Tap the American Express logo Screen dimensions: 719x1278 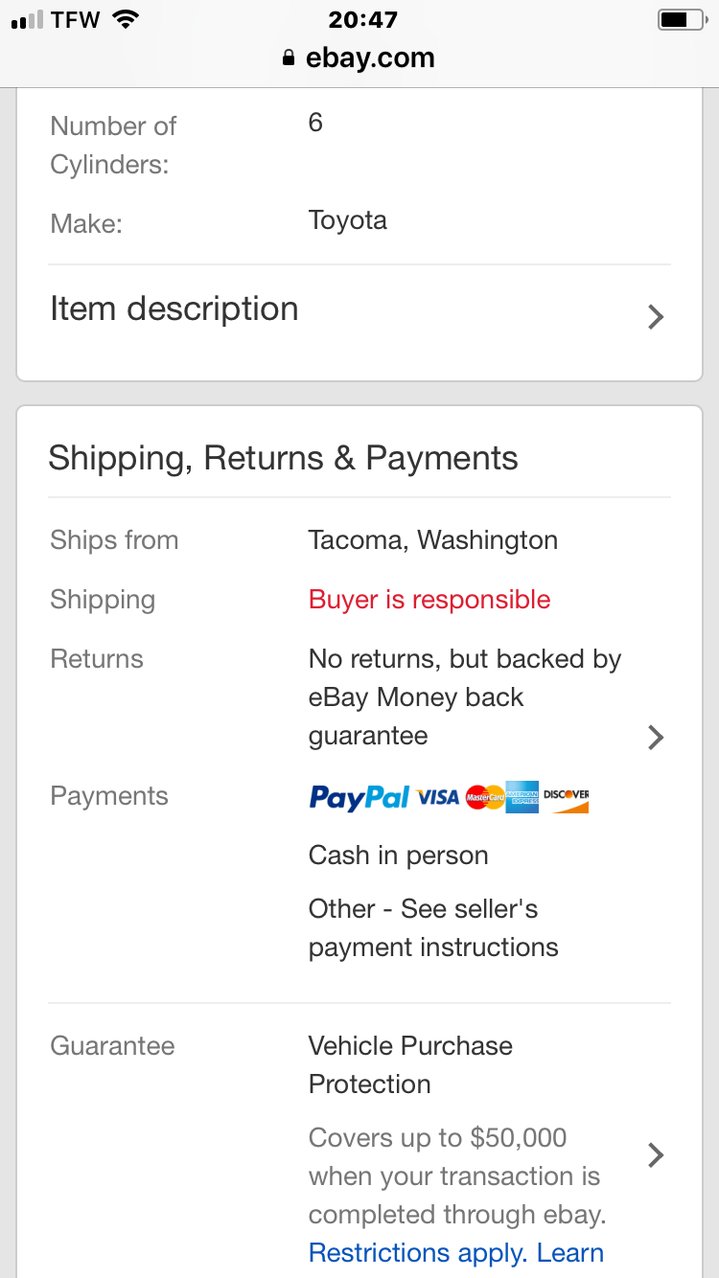522,797
